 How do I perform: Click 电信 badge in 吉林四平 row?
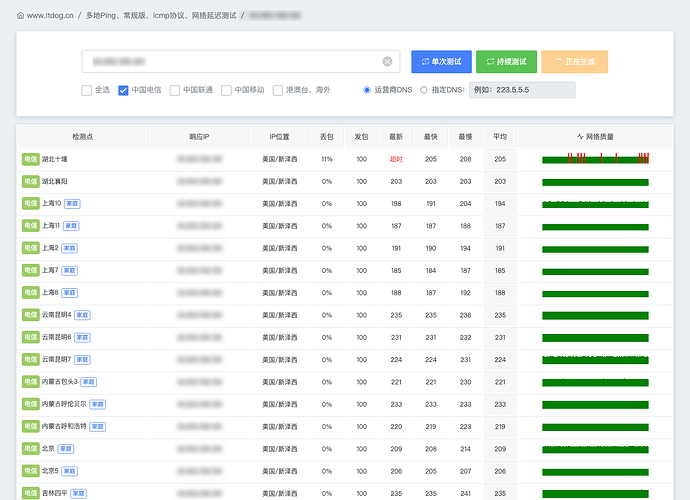pos(30,493)
